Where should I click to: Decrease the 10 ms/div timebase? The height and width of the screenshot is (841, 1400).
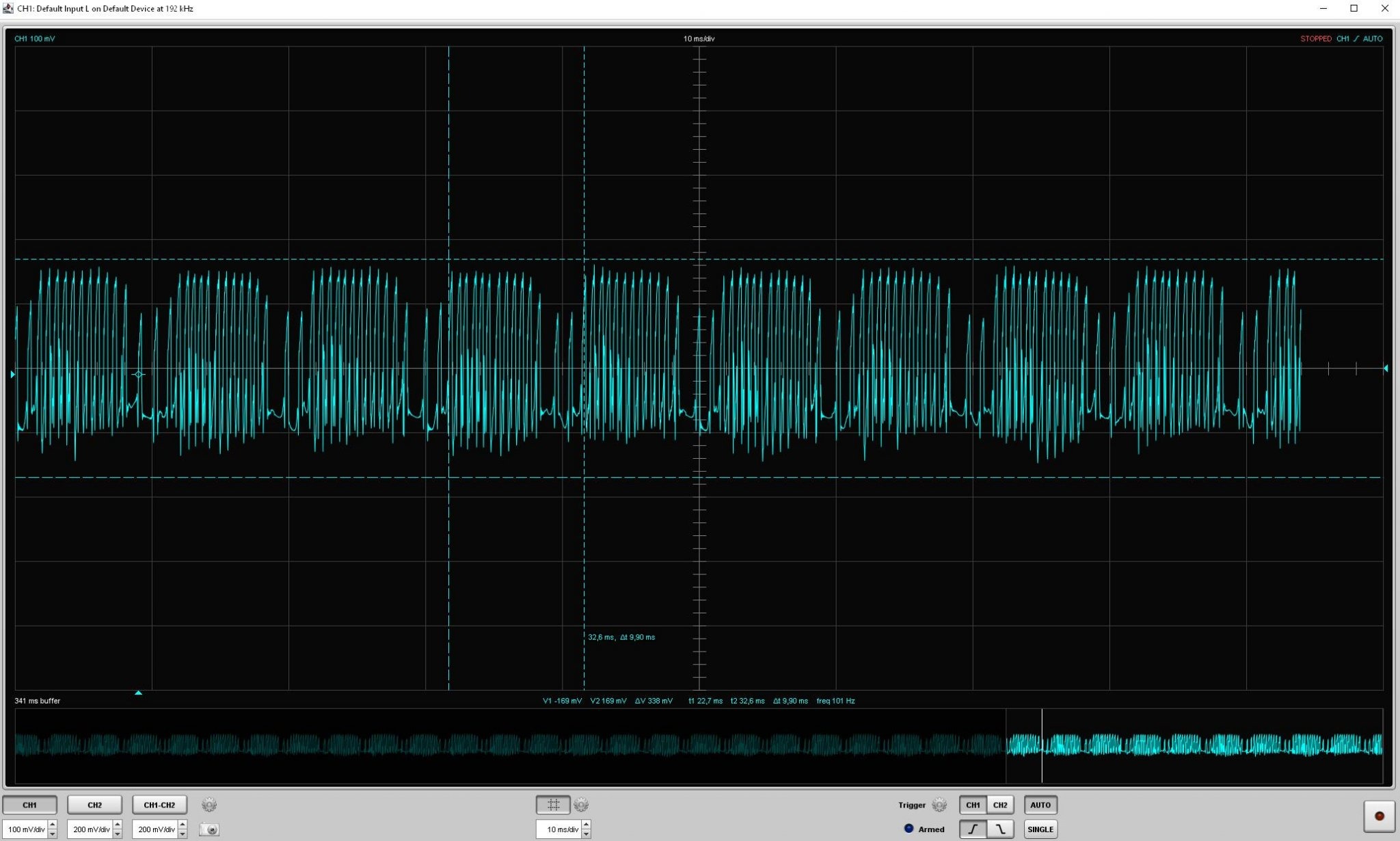click(x=586, y=834)
